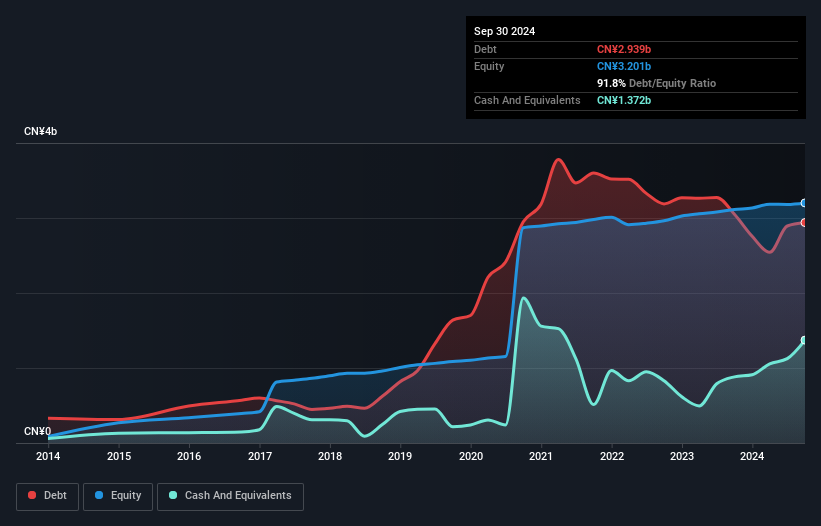Toggle the Equity series legend button
This screenshot has width=821, height=526.
click(x=118, y=496)
